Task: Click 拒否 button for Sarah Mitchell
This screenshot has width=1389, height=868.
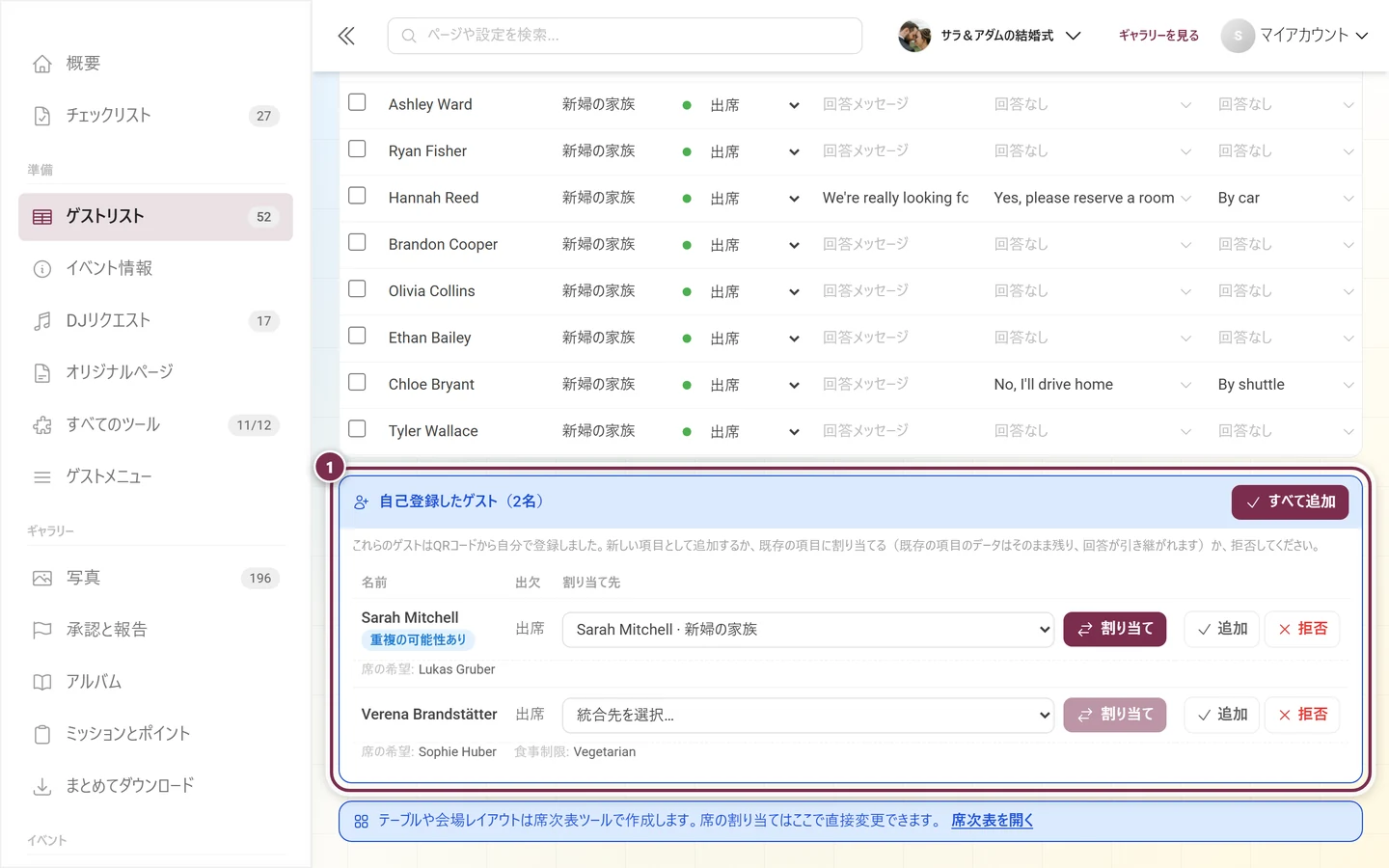Action: [1302, 630]
